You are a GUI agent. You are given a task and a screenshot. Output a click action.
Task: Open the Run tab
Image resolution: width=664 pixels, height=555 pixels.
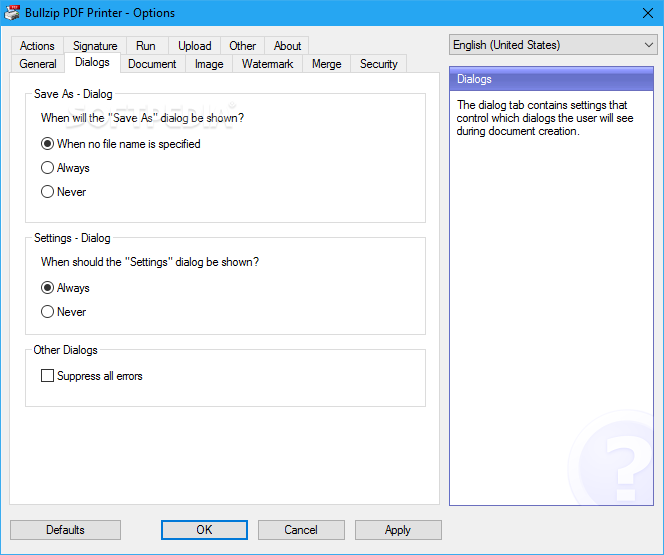pyautogui.click(x=146, y=46)
